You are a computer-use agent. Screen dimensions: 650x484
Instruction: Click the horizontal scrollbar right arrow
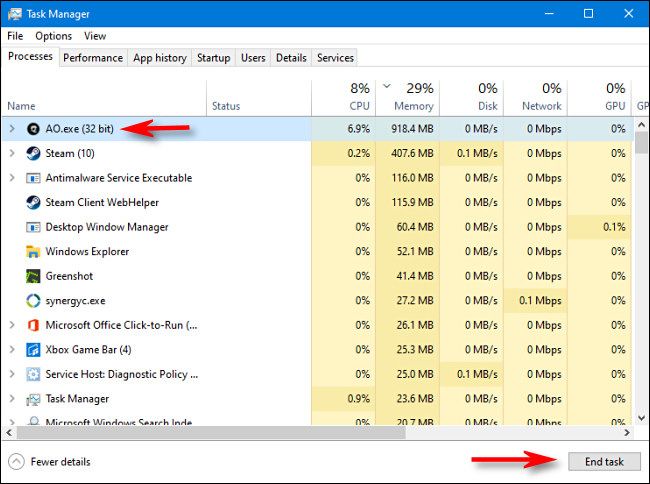click(x=627, y=433)
